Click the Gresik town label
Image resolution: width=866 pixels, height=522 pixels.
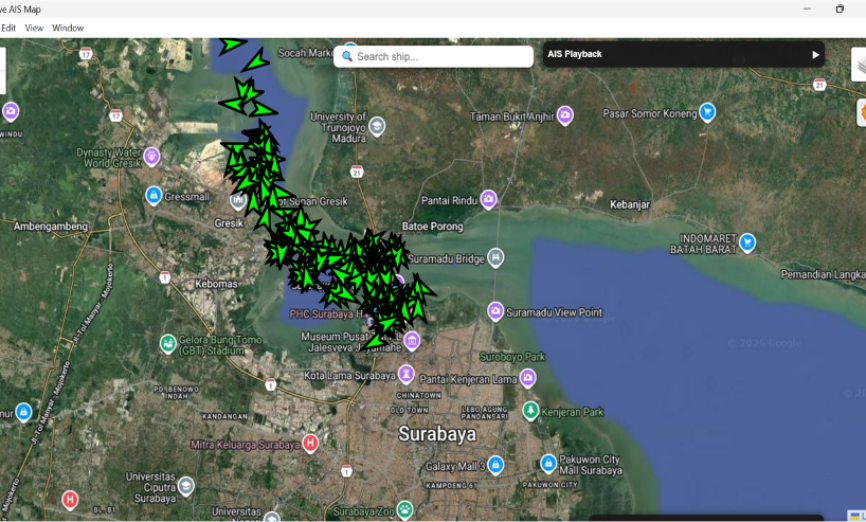pos(229,223)
